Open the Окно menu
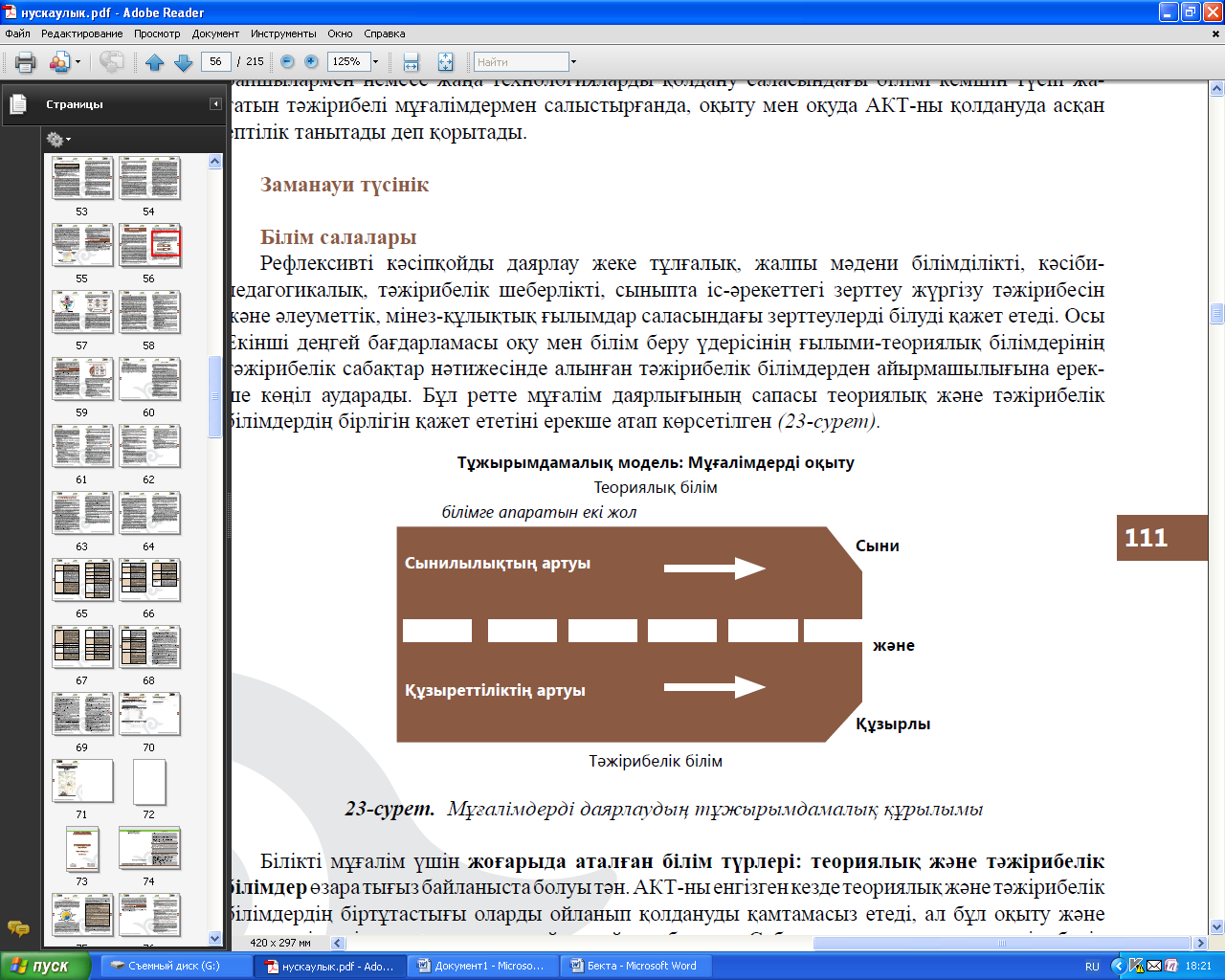The height and width of the screenshot is (980, 1225). 340,33
